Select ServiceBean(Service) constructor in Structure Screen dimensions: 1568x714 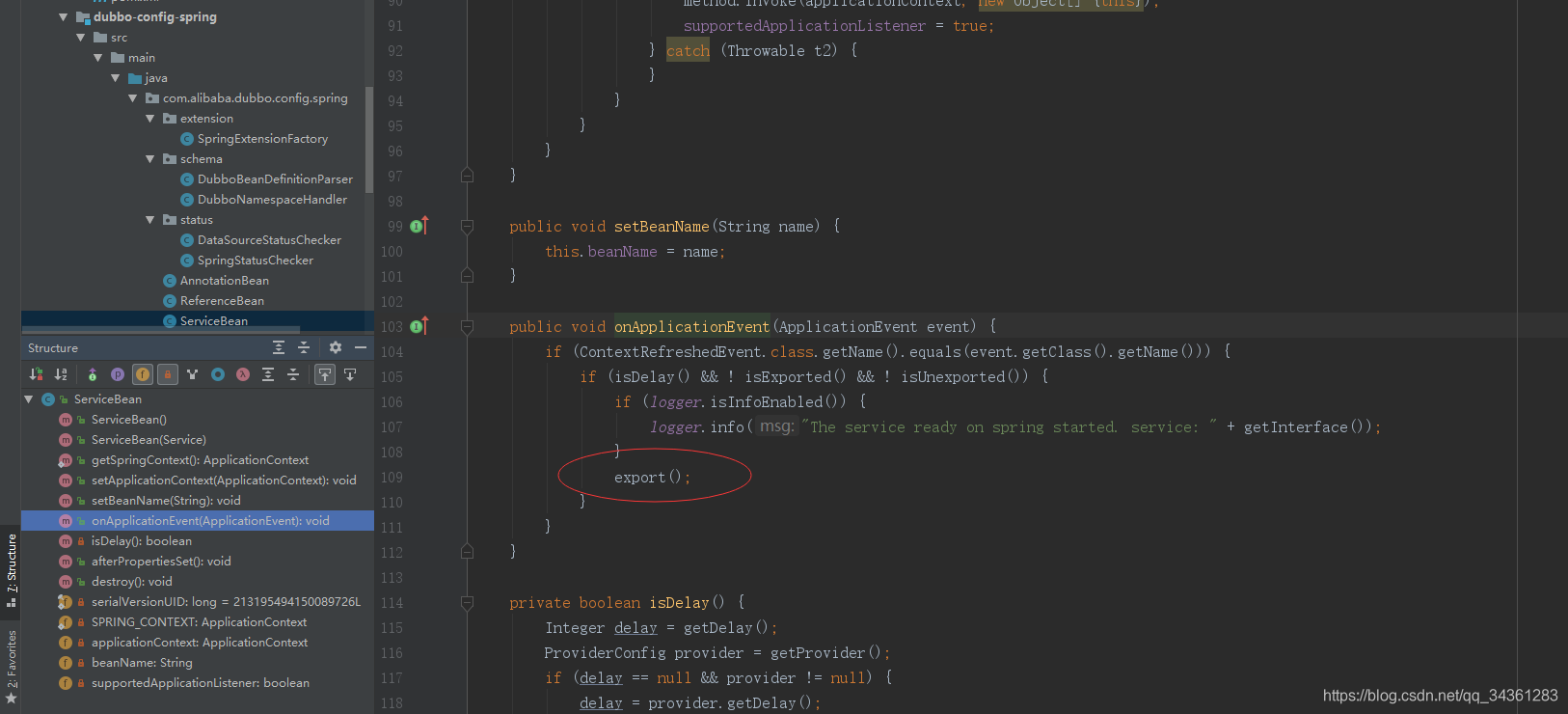click(x=149, y=440)
